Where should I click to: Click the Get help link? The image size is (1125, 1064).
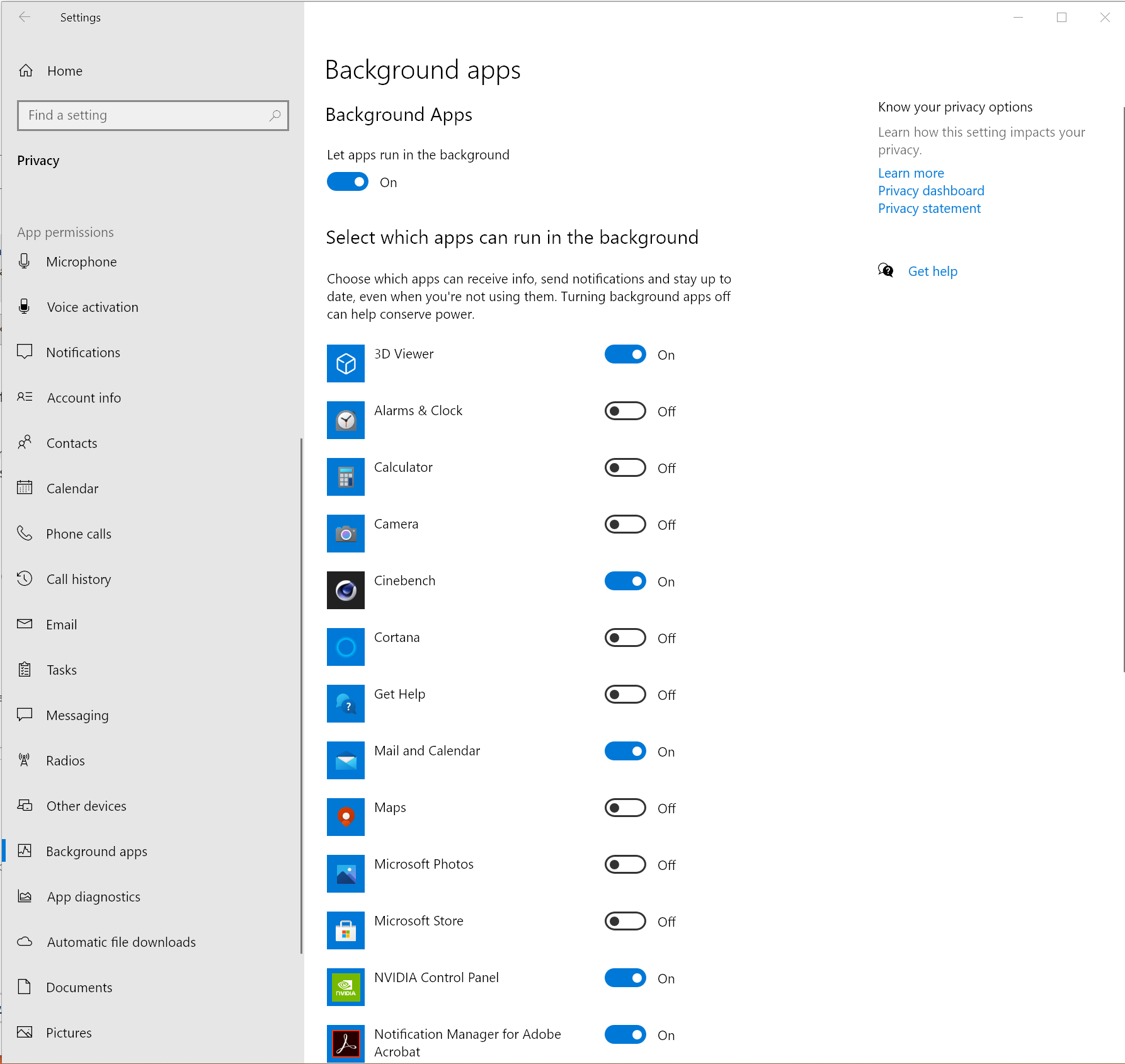point(932,272)
